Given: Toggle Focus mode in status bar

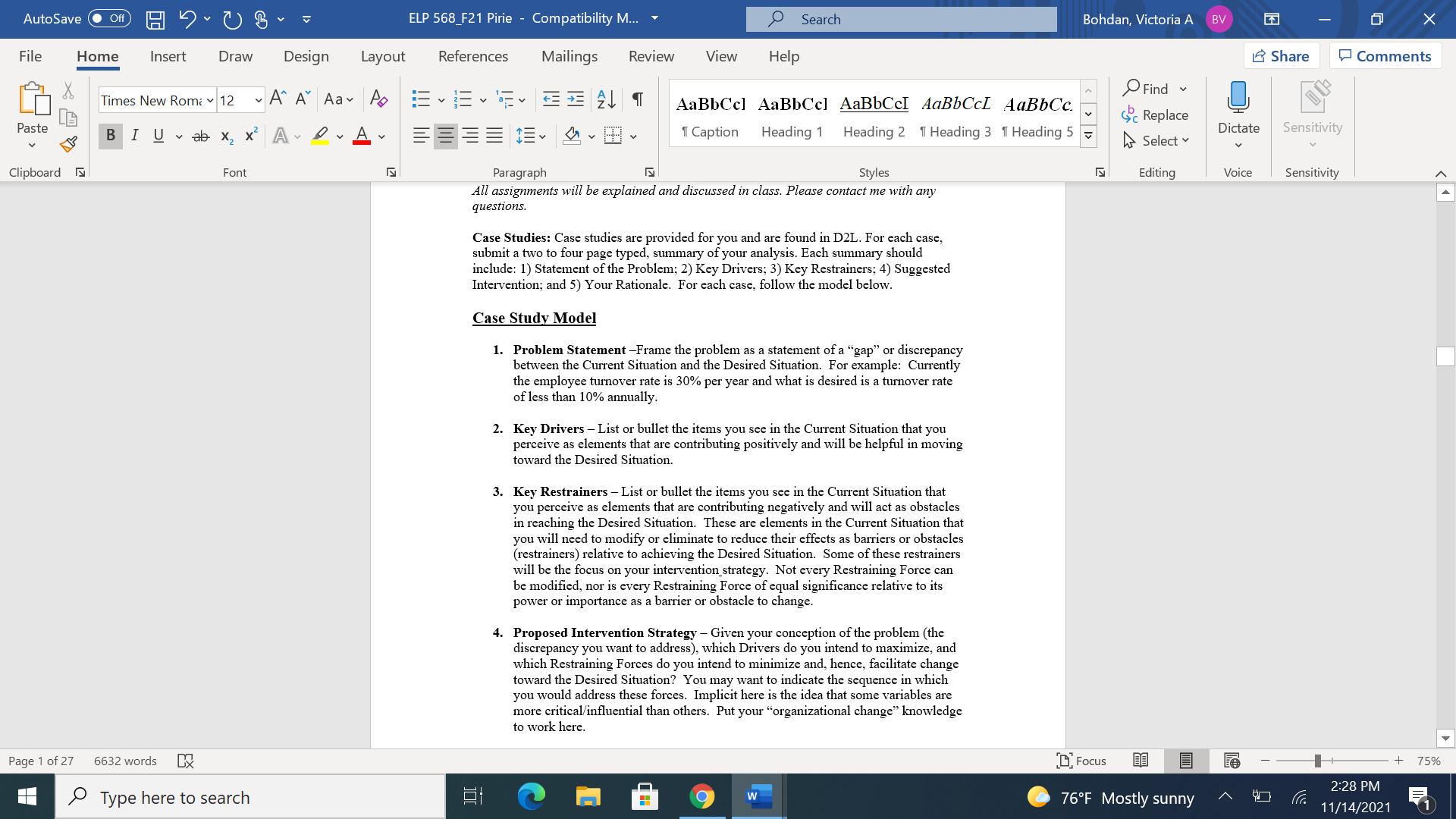Looking at the screenshot, I should [x=1081, y=761].
